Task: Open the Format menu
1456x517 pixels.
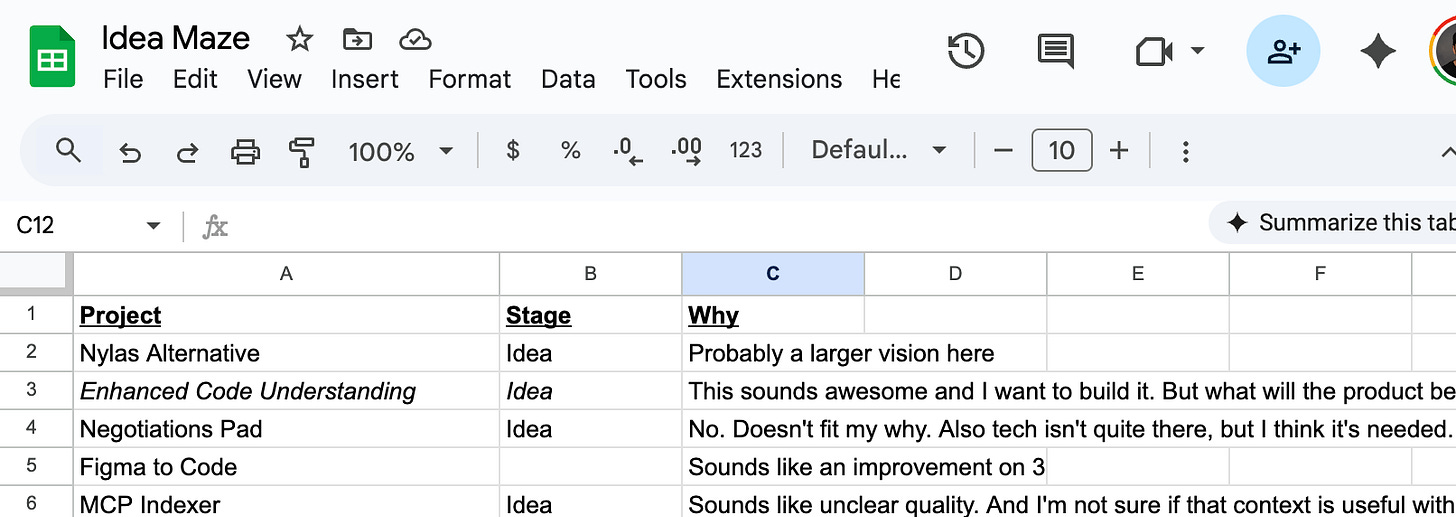Action: [x=470, y=79]
